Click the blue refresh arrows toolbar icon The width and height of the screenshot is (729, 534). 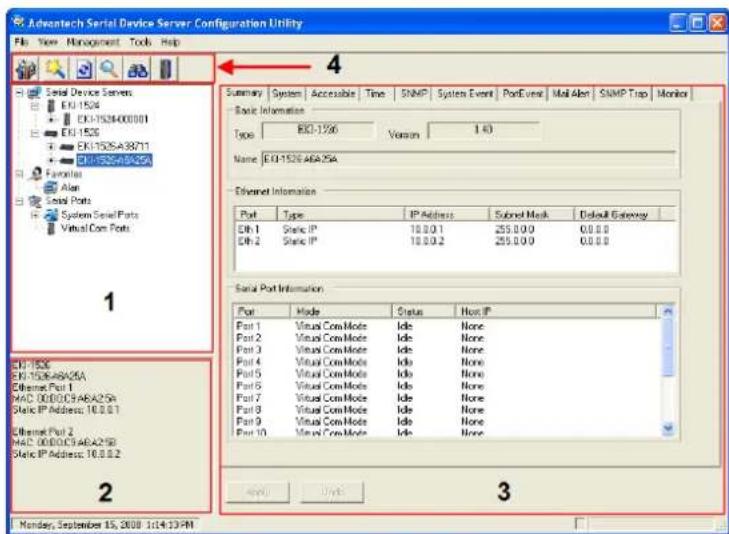pyautogui.click(x=84, y=70)
